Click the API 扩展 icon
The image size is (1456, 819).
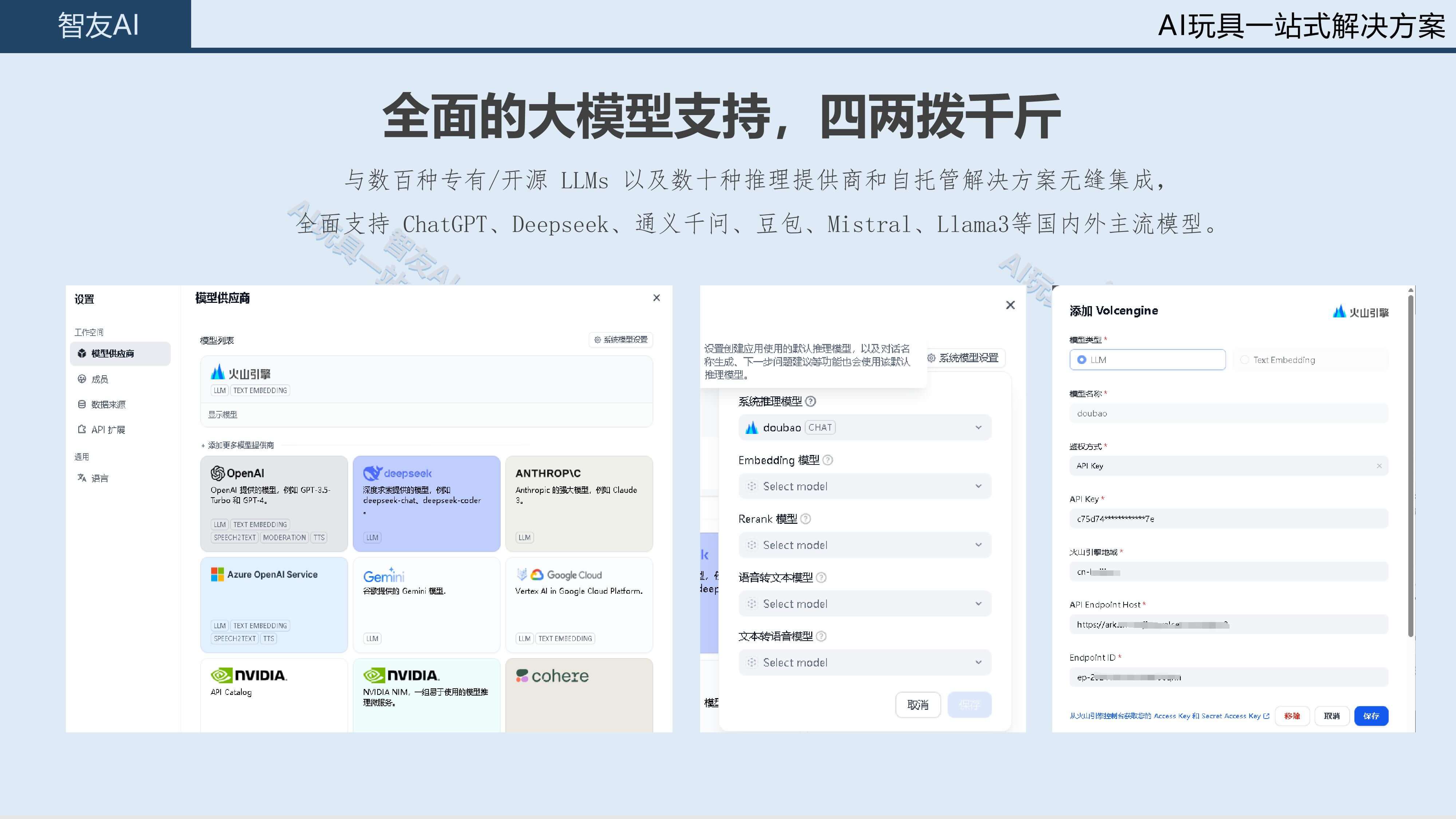82,429
